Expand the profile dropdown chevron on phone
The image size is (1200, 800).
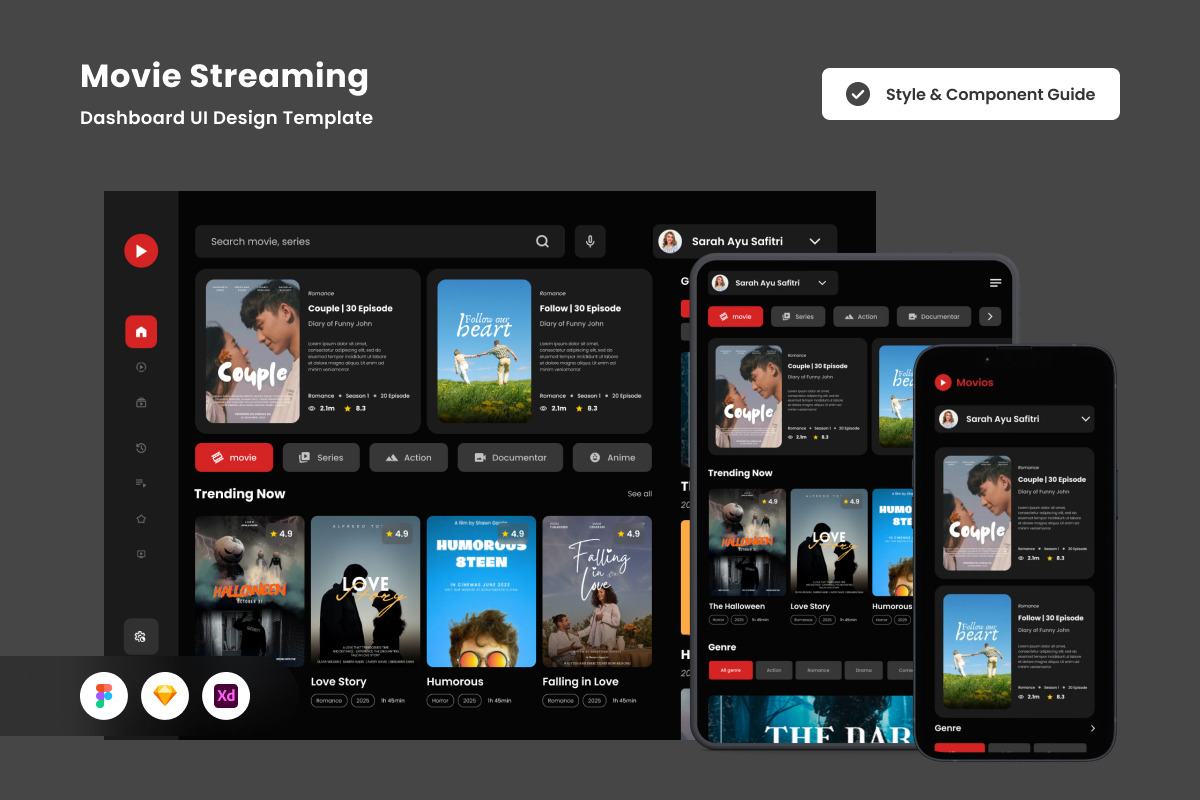pos(1086,419)
